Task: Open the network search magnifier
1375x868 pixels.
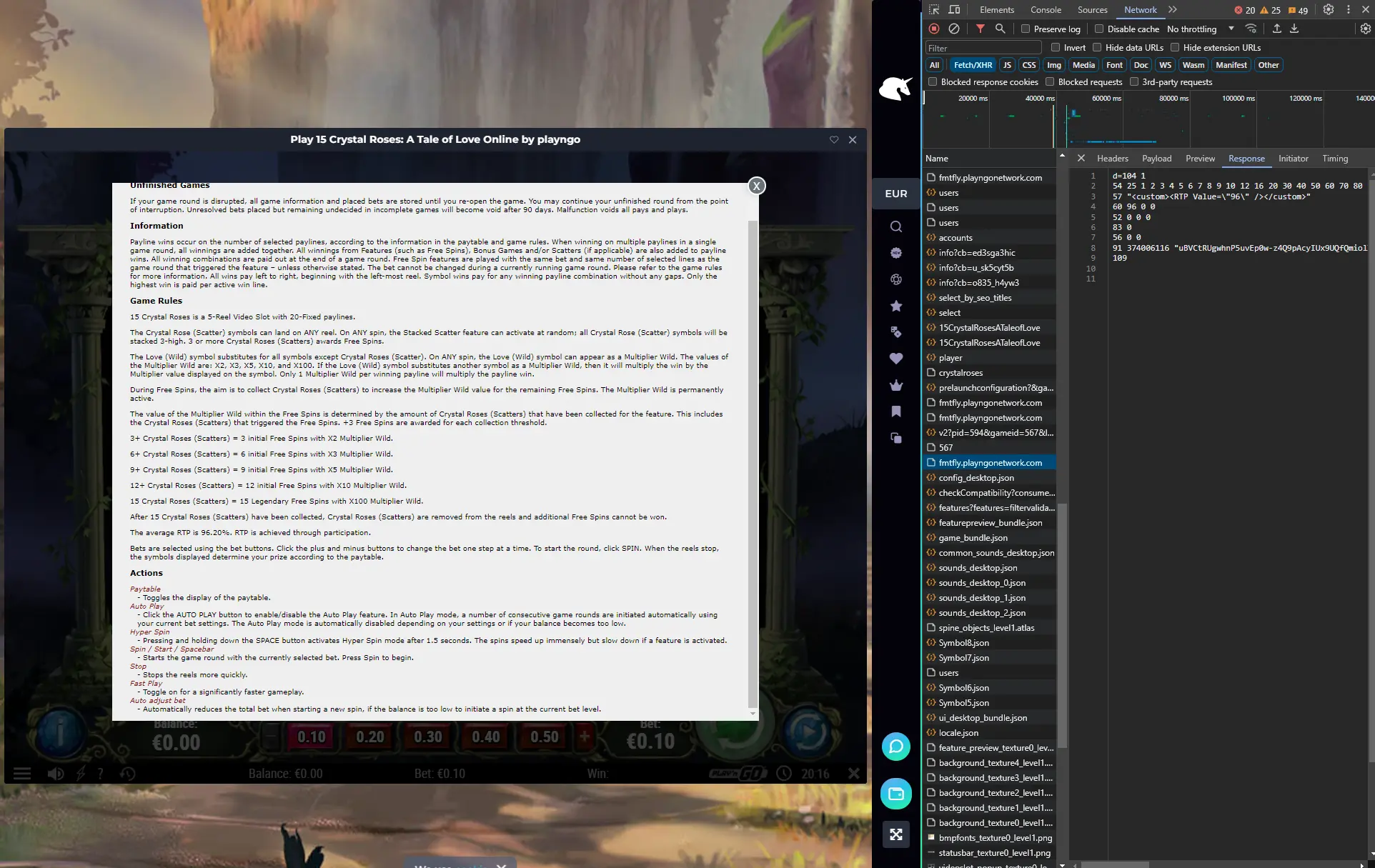Action: (x=1001, y=29)
